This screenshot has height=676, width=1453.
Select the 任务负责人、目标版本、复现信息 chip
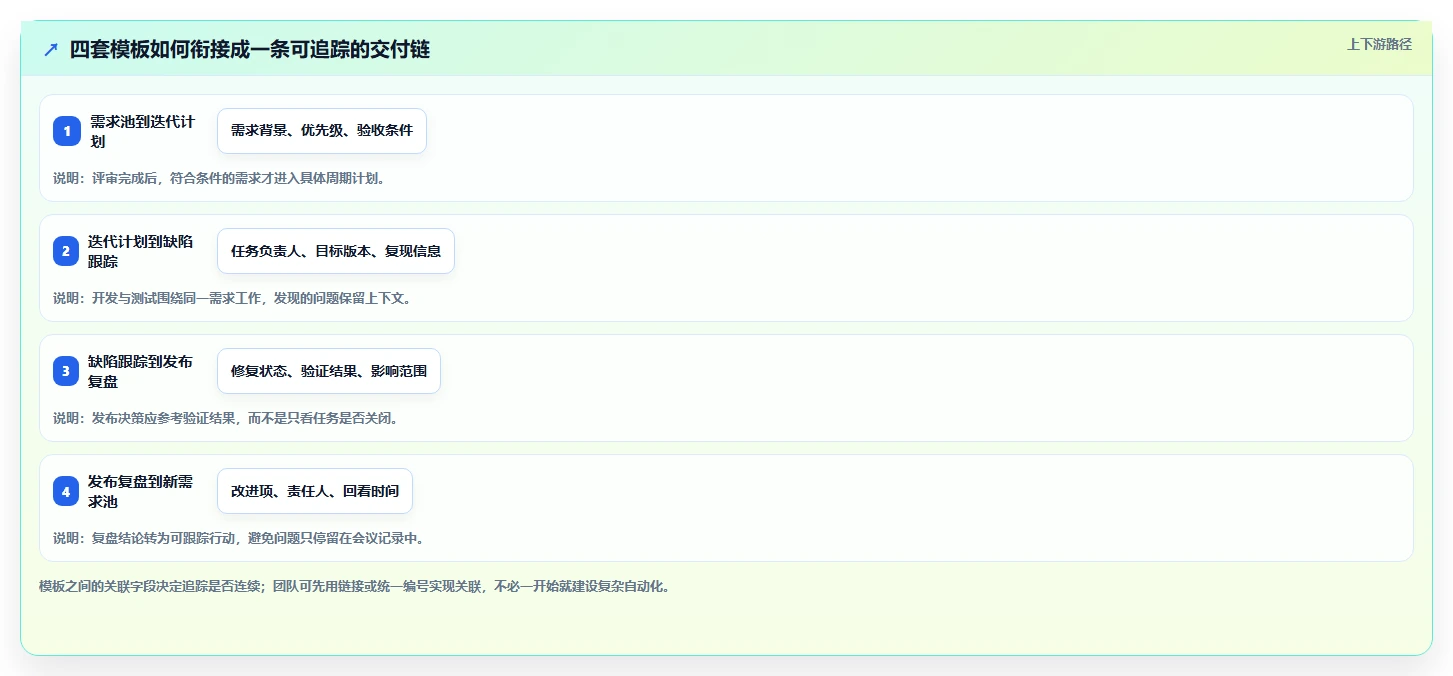coord(336,251)
